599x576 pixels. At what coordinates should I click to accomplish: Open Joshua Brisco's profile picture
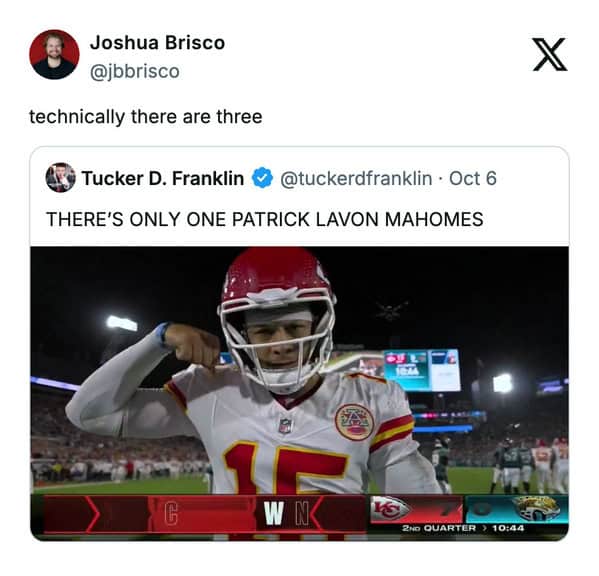[54, 54]
